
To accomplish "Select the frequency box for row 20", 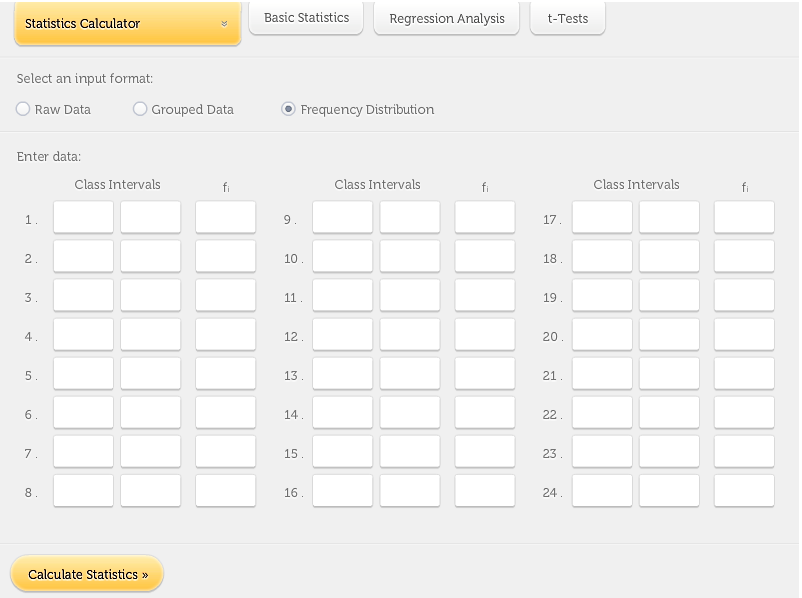I will click(x=744, y=335).
